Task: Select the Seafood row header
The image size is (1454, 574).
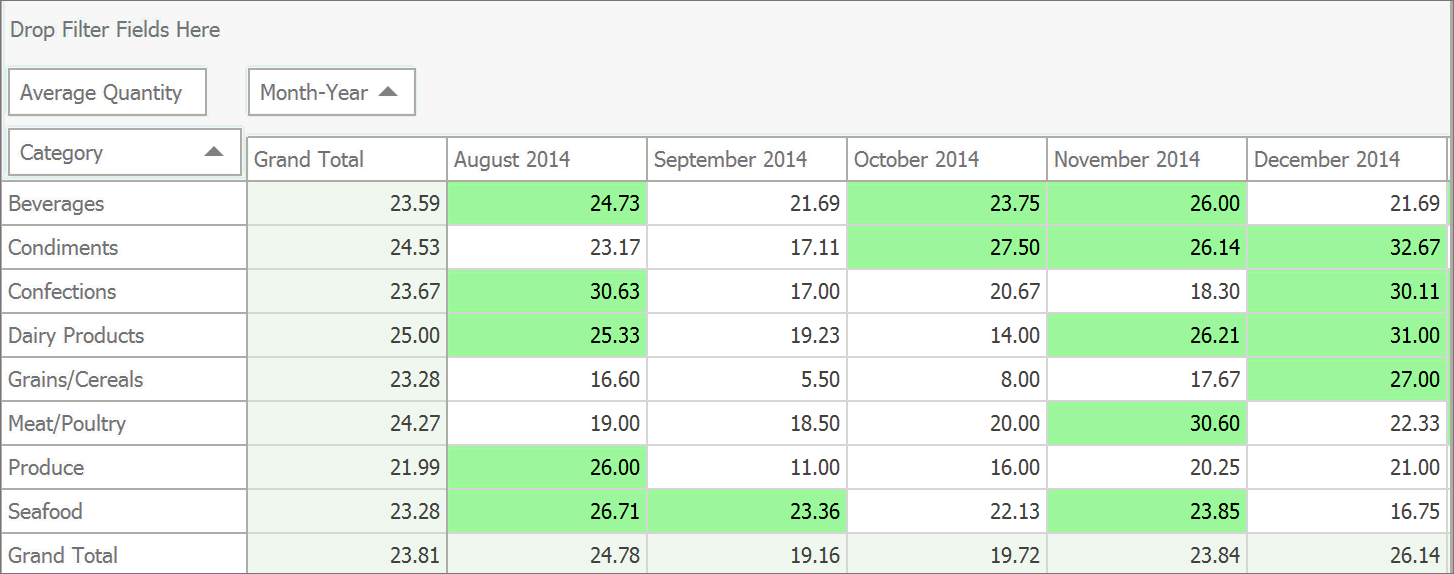Action: pyautogui.click(x=123, y=511)
